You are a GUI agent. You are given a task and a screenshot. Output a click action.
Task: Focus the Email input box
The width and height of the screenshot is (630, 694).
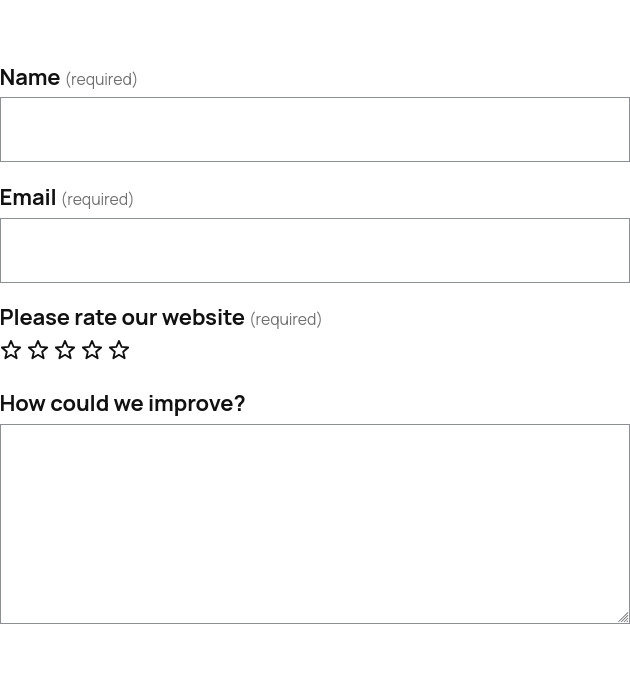click(314, 251)
